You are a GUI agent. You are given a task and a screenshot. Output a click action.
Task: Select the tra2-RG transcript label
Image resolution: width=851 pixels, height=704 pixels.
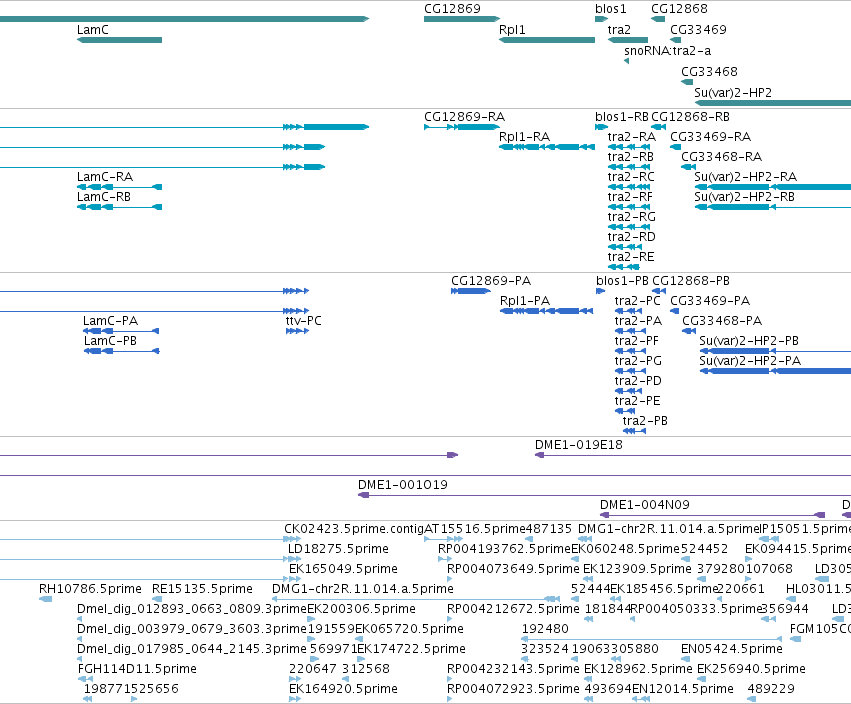[x=632, y=217]
